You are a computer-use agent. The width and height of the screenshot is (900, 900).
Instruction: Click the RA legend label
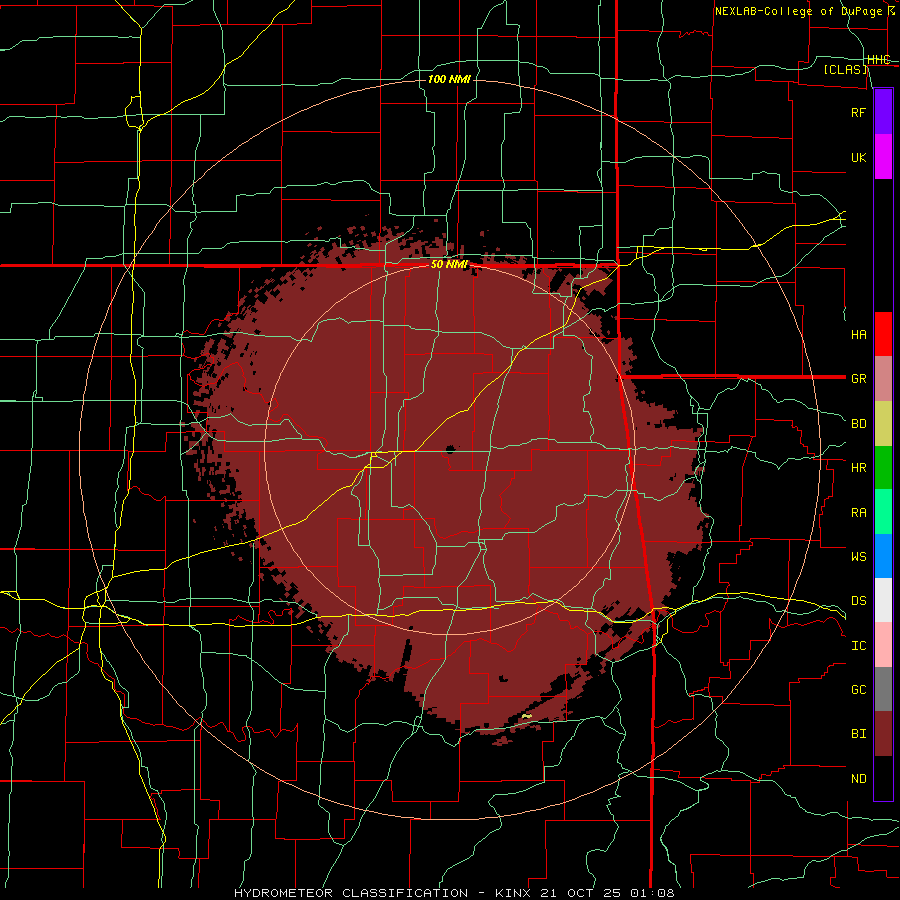858,513
